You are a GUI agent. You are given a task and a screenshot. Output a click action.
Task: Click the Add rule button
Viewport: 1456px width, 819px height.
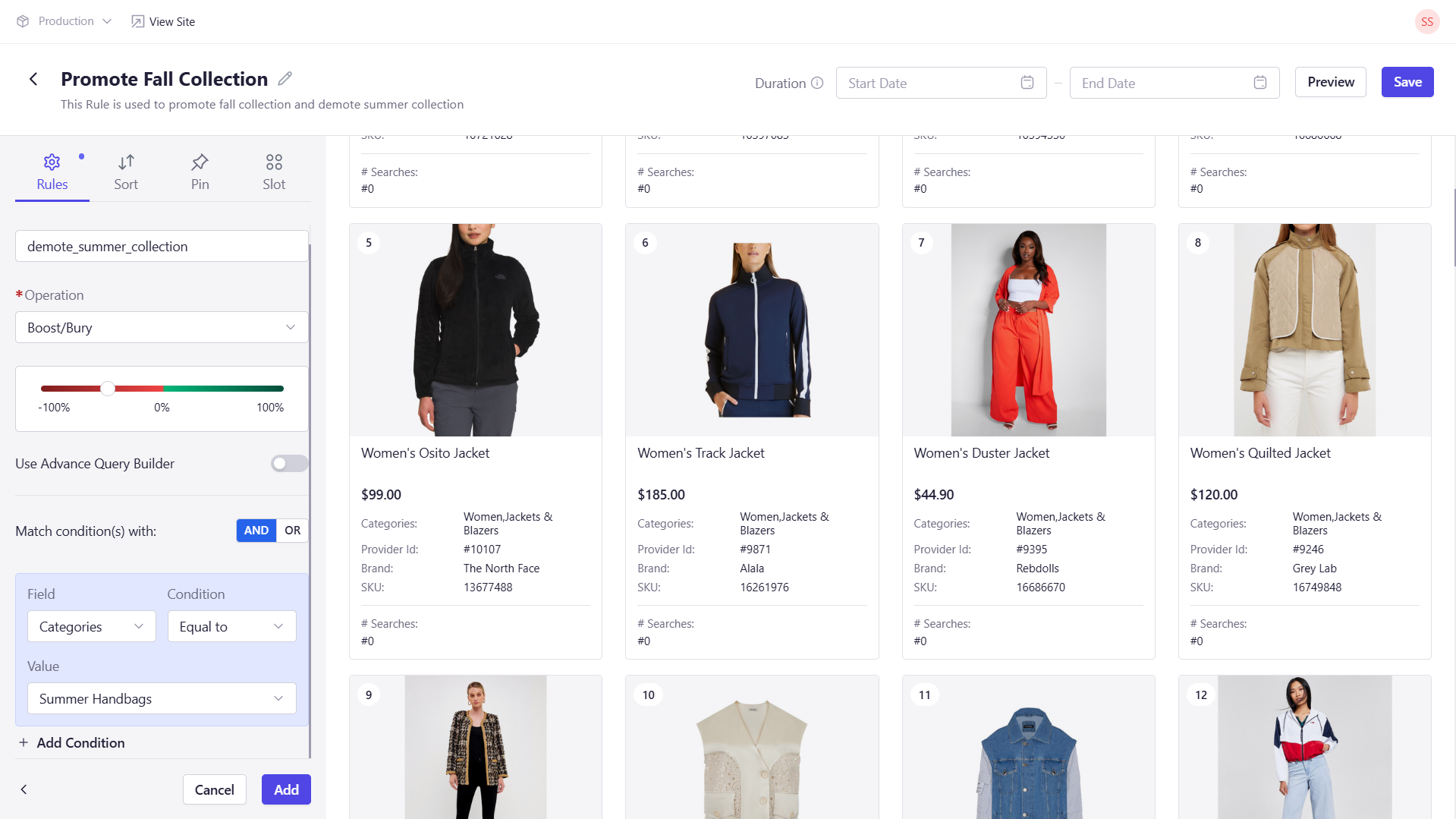point(286,789)
